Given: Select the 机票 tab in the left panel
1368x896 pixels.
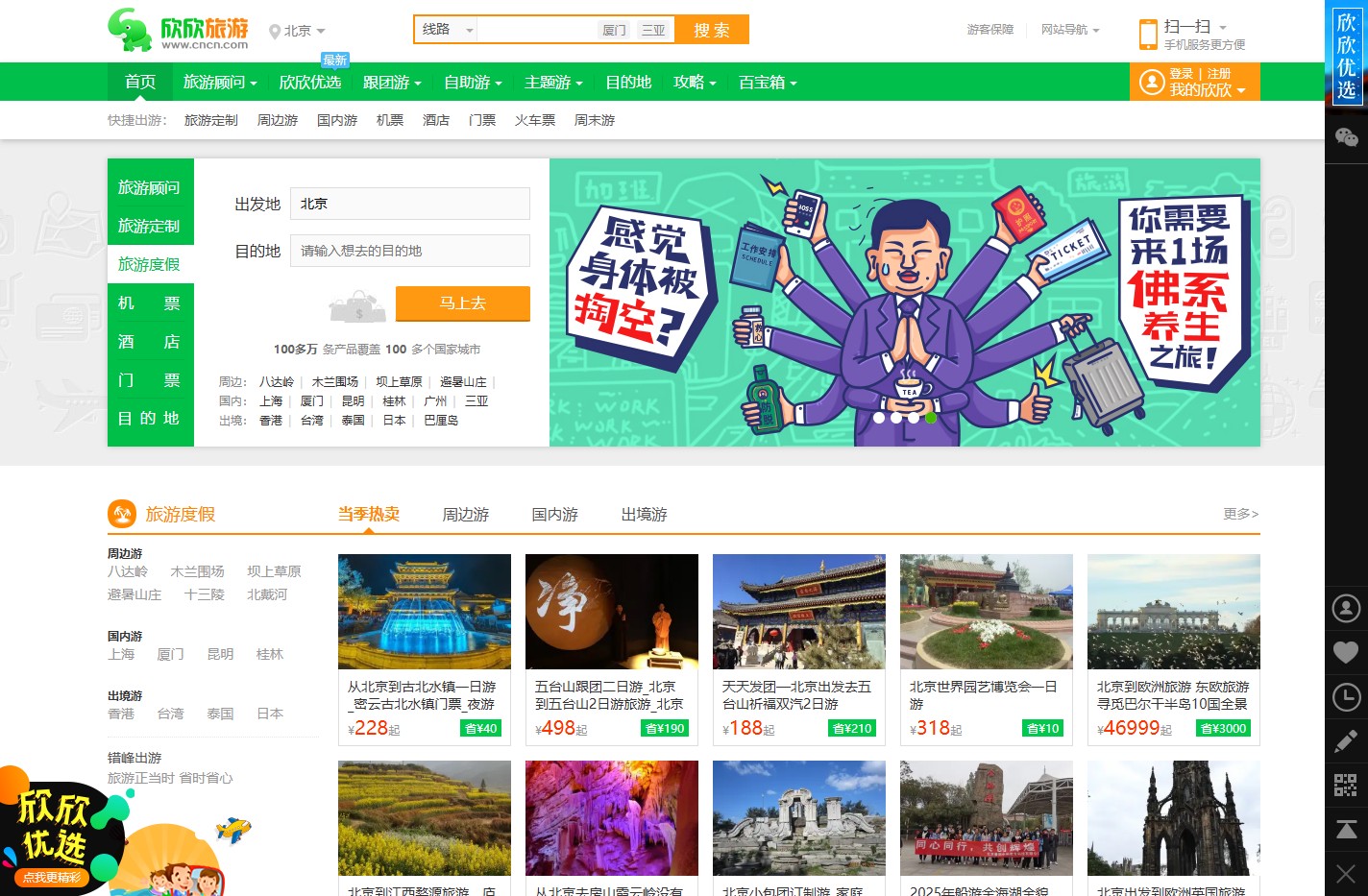Looking at the screenshot, I should 151,303.
